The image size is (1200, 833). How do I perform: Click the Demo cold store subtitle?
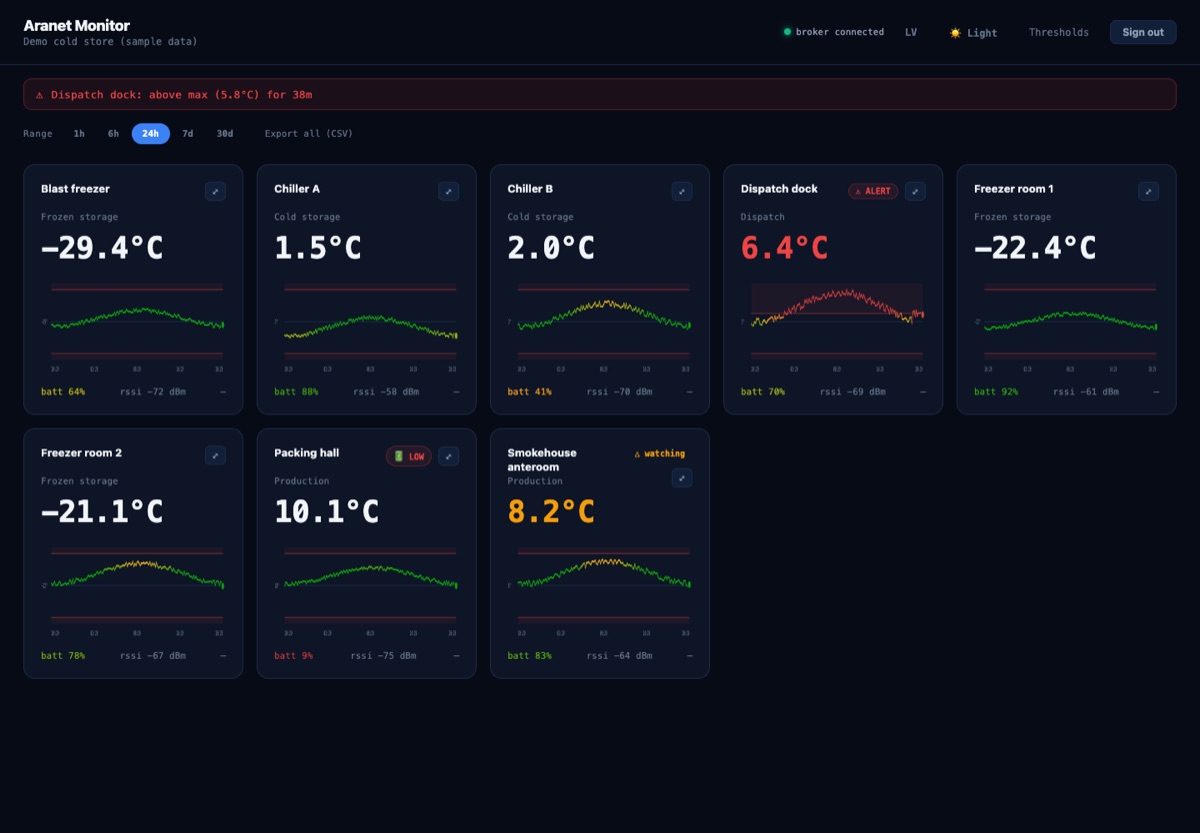(x=110, y=42)
